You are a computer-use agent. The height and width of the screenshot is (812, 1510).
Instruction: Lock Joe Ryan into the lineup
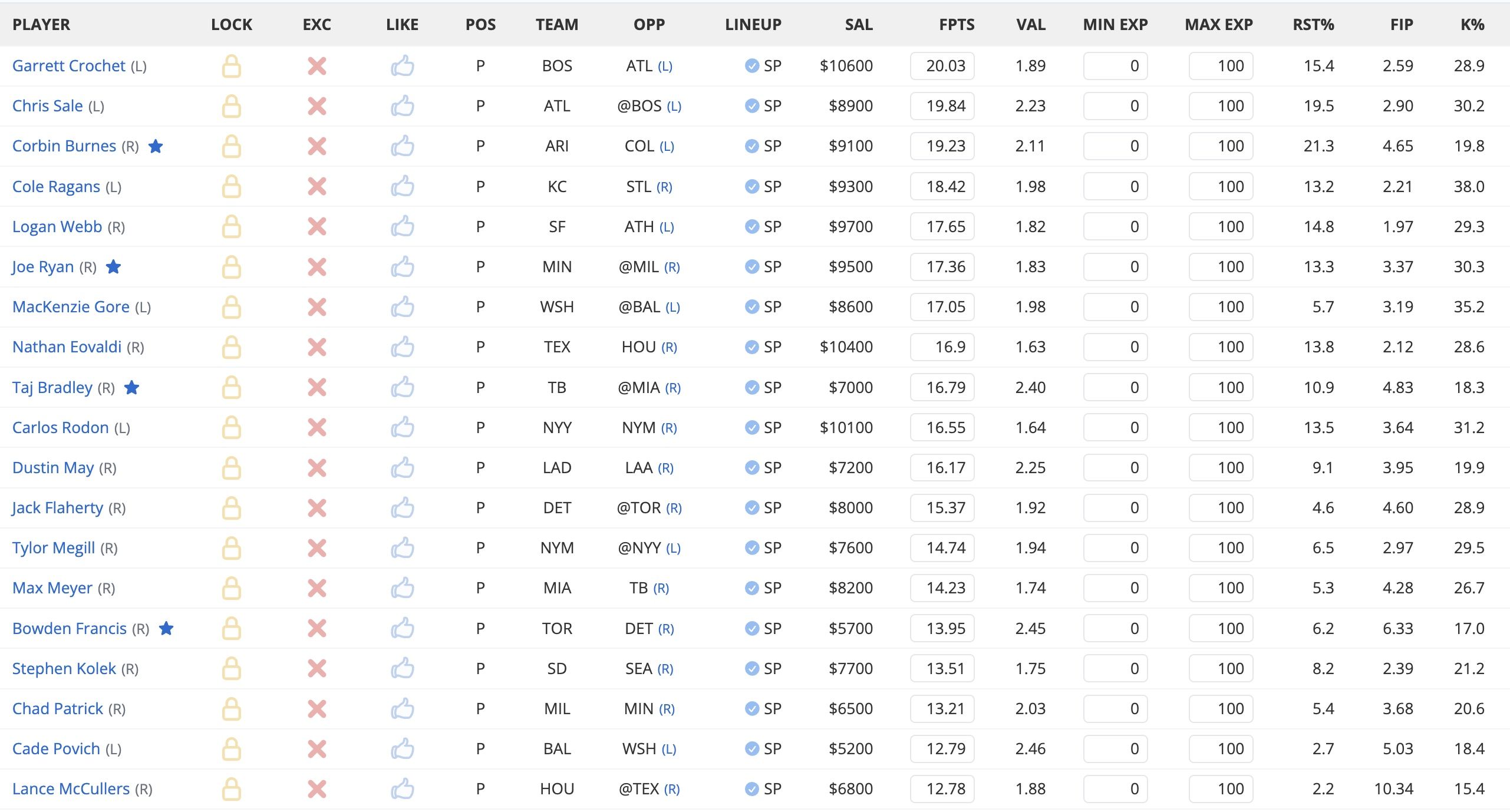tap(232, 267)
